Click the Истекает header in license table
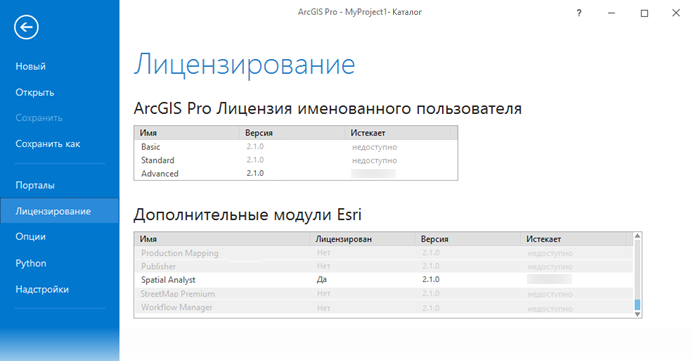692x361 pixels. (x=368, y=133)
